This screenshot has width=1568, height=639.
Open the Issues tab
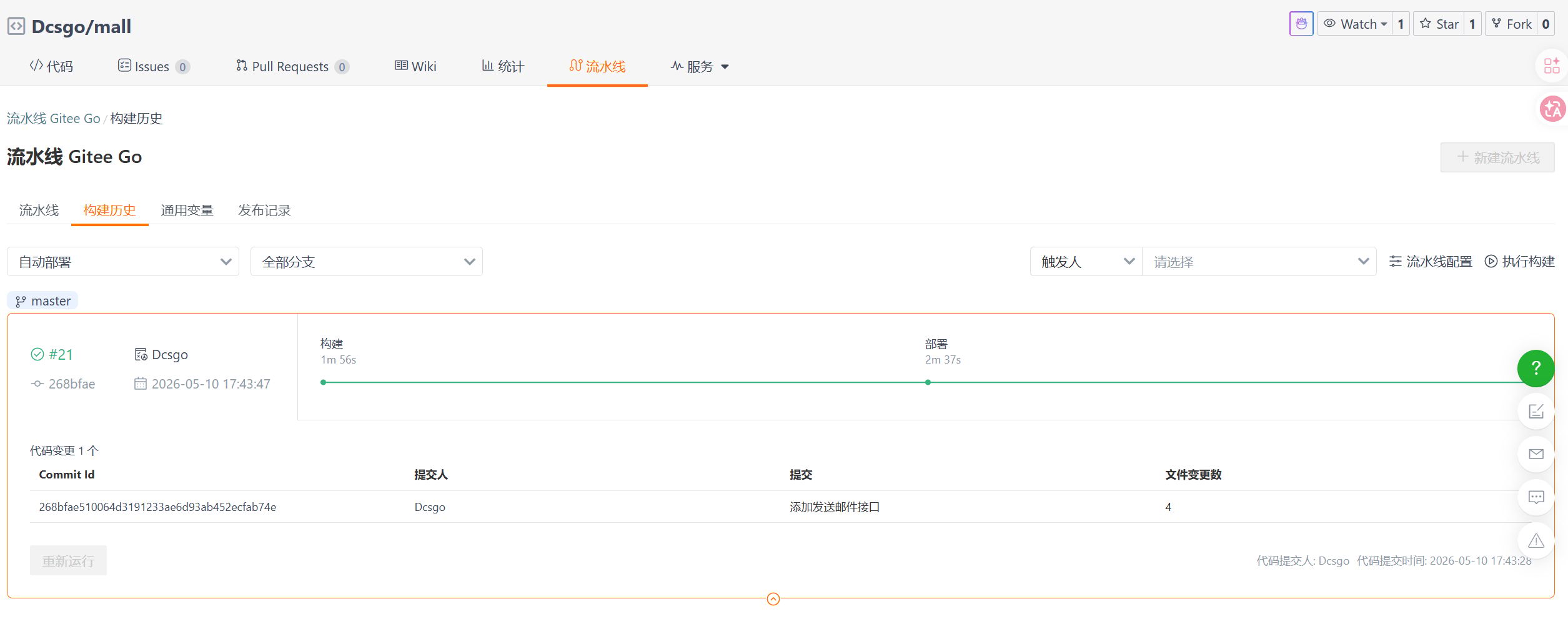coord(154,66)
